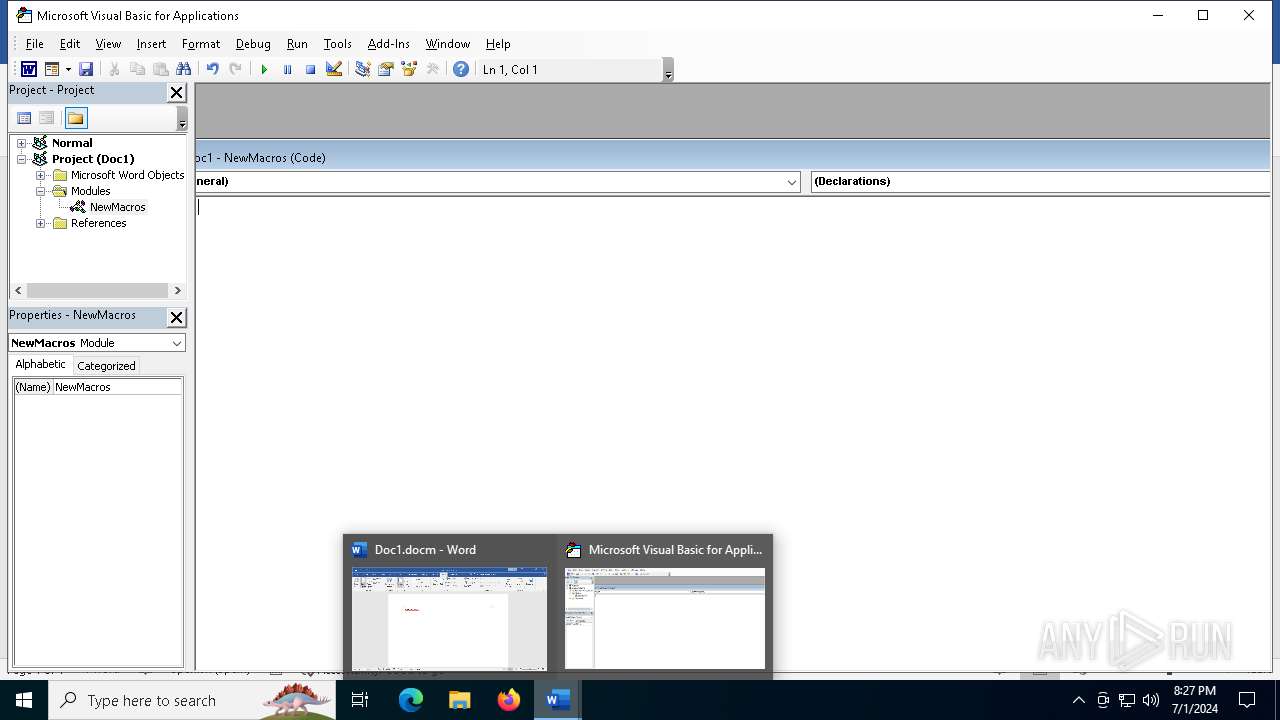Undo the last action
The width and height of the screenshot is (1280, 720).
212,69
